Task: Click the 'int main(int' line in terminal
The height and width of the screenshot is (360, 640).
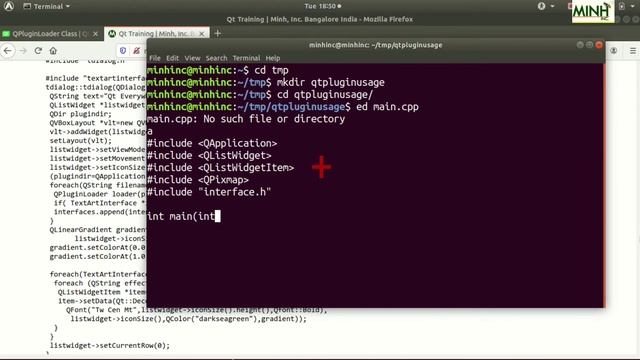Action: coord(184,216)
